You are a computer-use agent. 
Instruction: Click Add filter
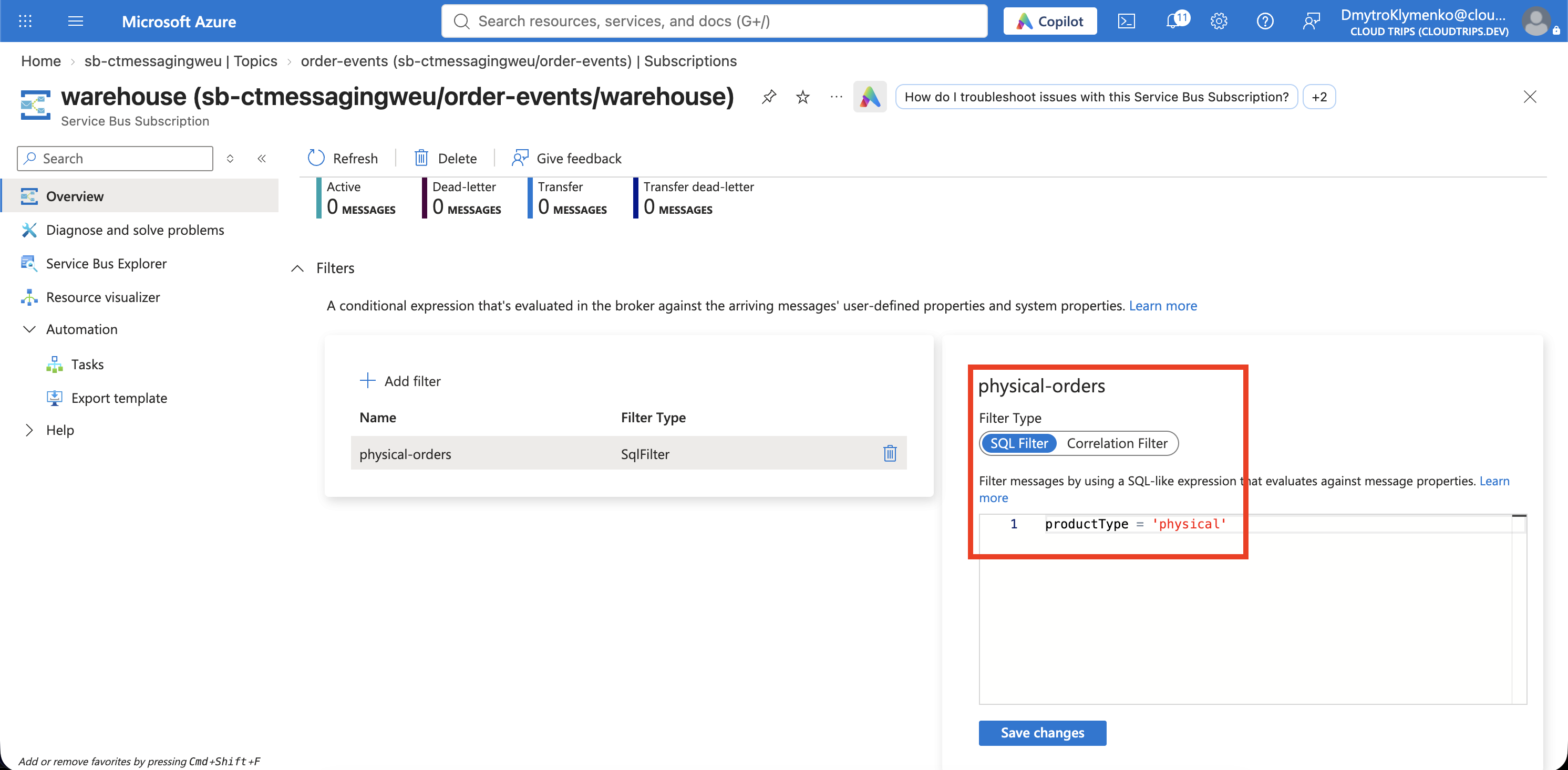[x=400, y=381]
